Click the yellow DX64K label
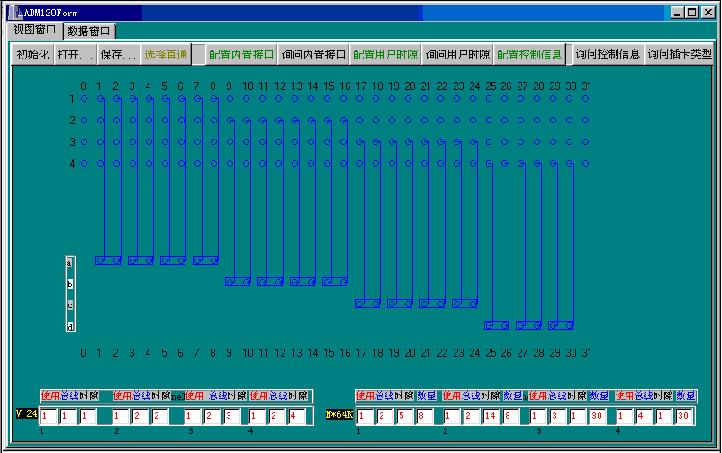Screen dimensions: 722x453 pyautogui.click(x=340, y=414)
